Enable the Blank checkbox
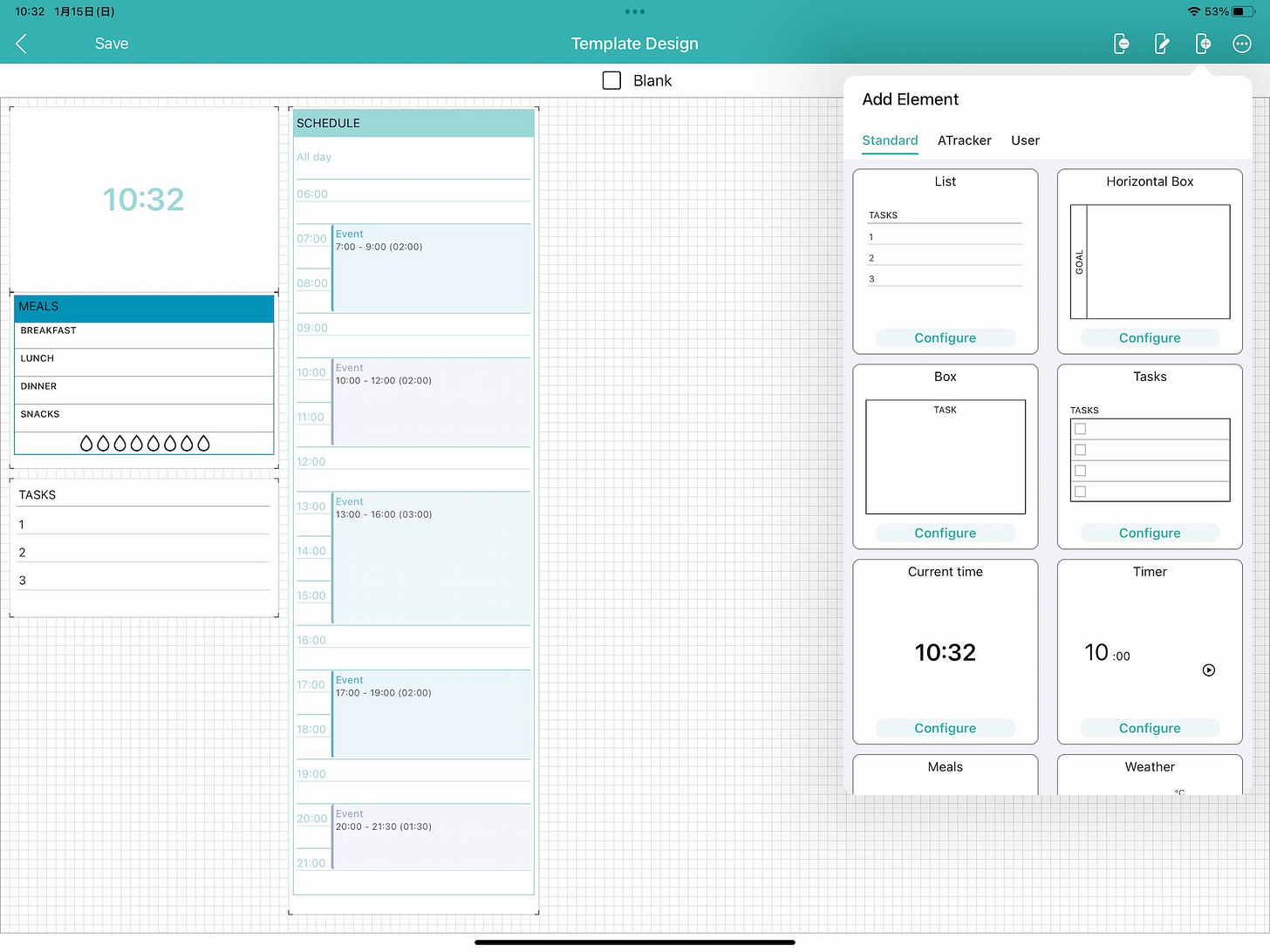The width and height of the screenshot is (1270, 952). pos(611,79)
